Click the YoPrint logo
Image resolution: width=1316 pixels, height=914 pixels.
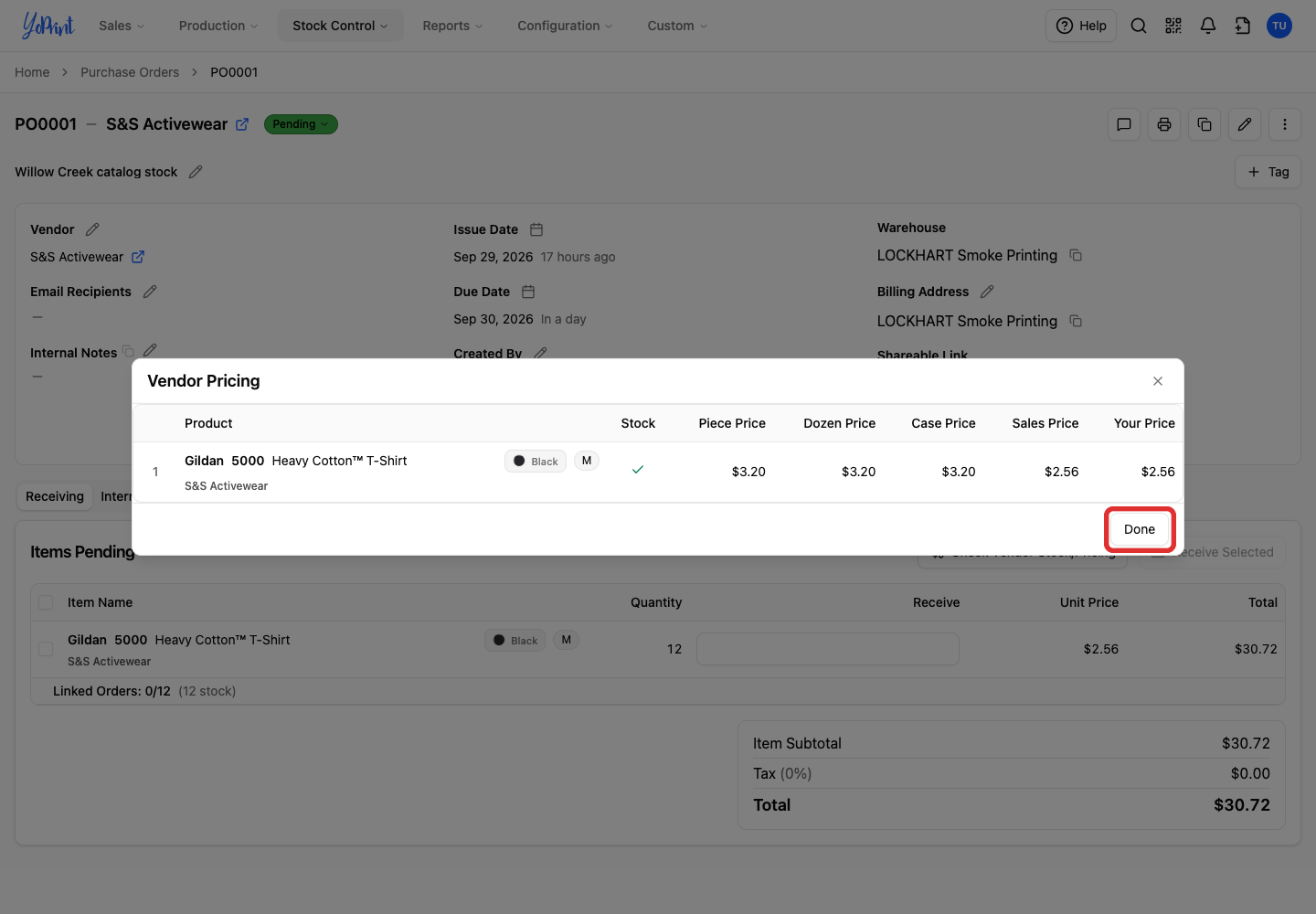coord(48,26)
